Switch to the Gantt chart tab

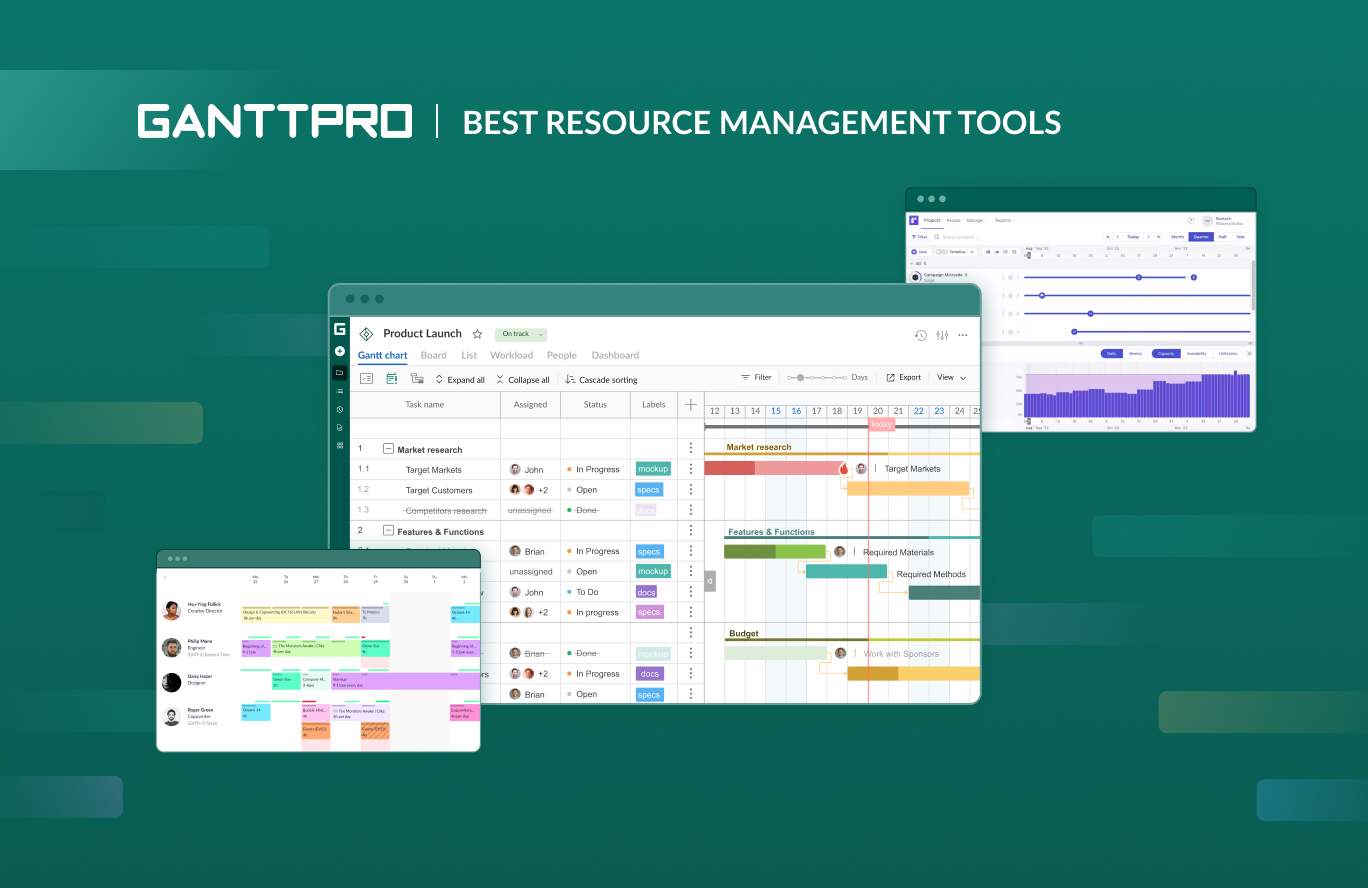click(383, 356)
